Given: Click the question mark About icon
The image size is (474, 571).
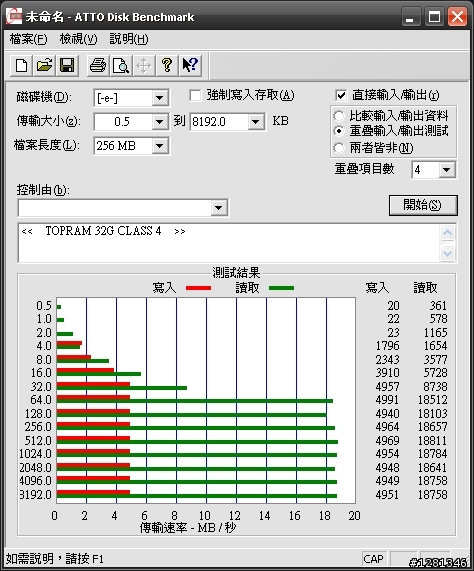Looking at the screenshot, I should (x=167, y=66).
